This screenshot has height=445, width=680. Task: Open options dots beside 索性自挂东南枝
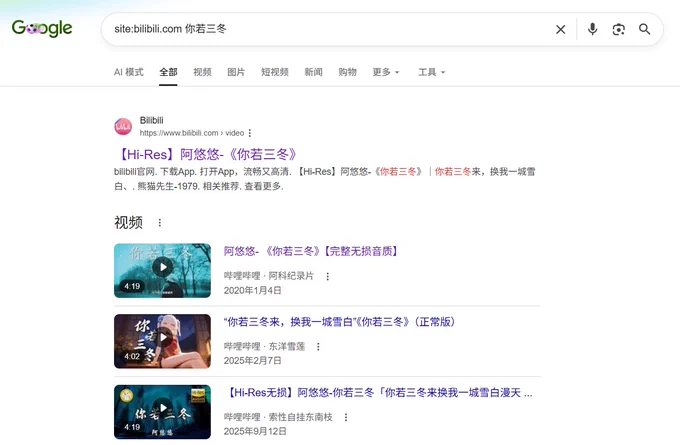[x=346, y=417]
